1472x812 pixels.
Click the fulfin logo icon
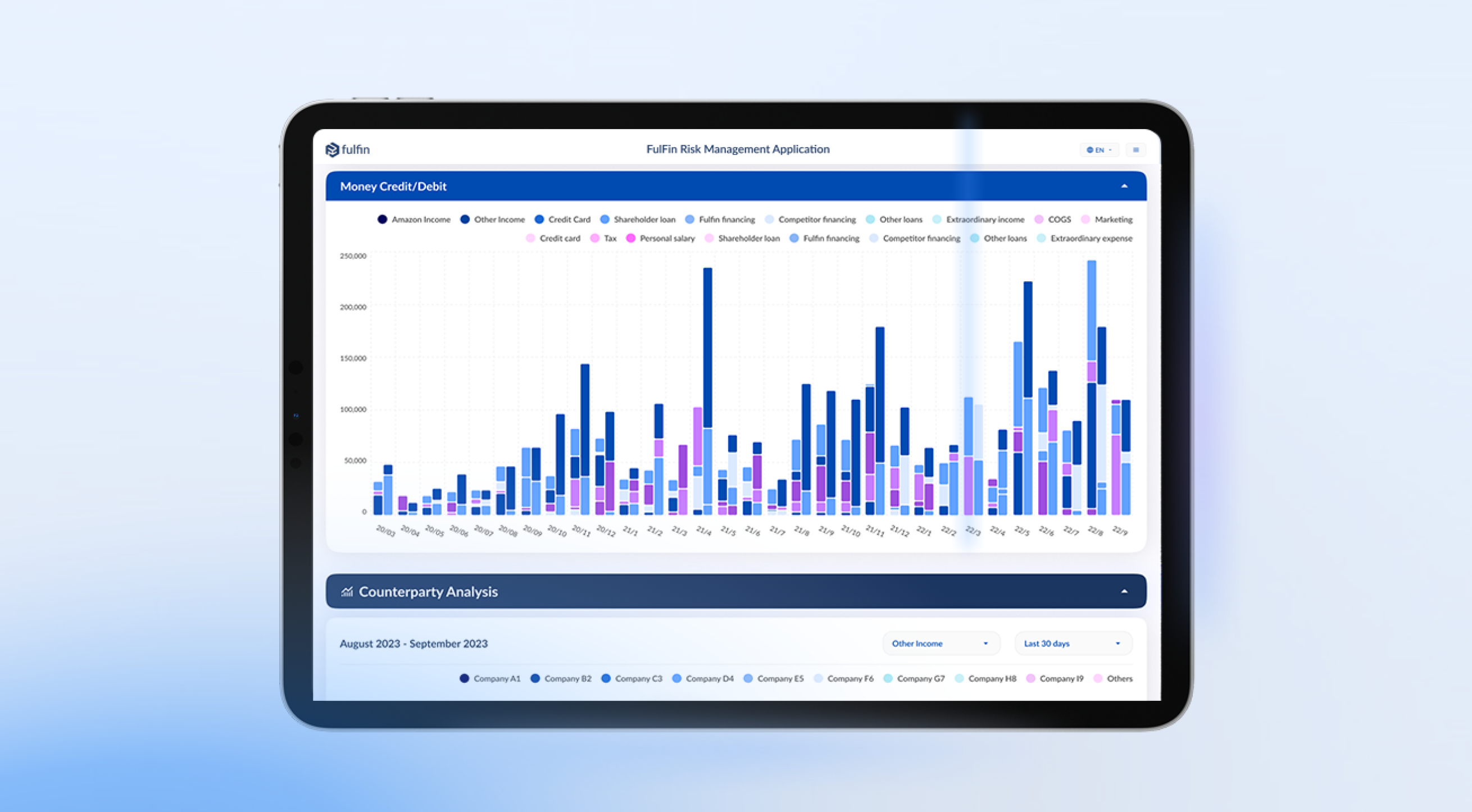click(x=332, y=149)
